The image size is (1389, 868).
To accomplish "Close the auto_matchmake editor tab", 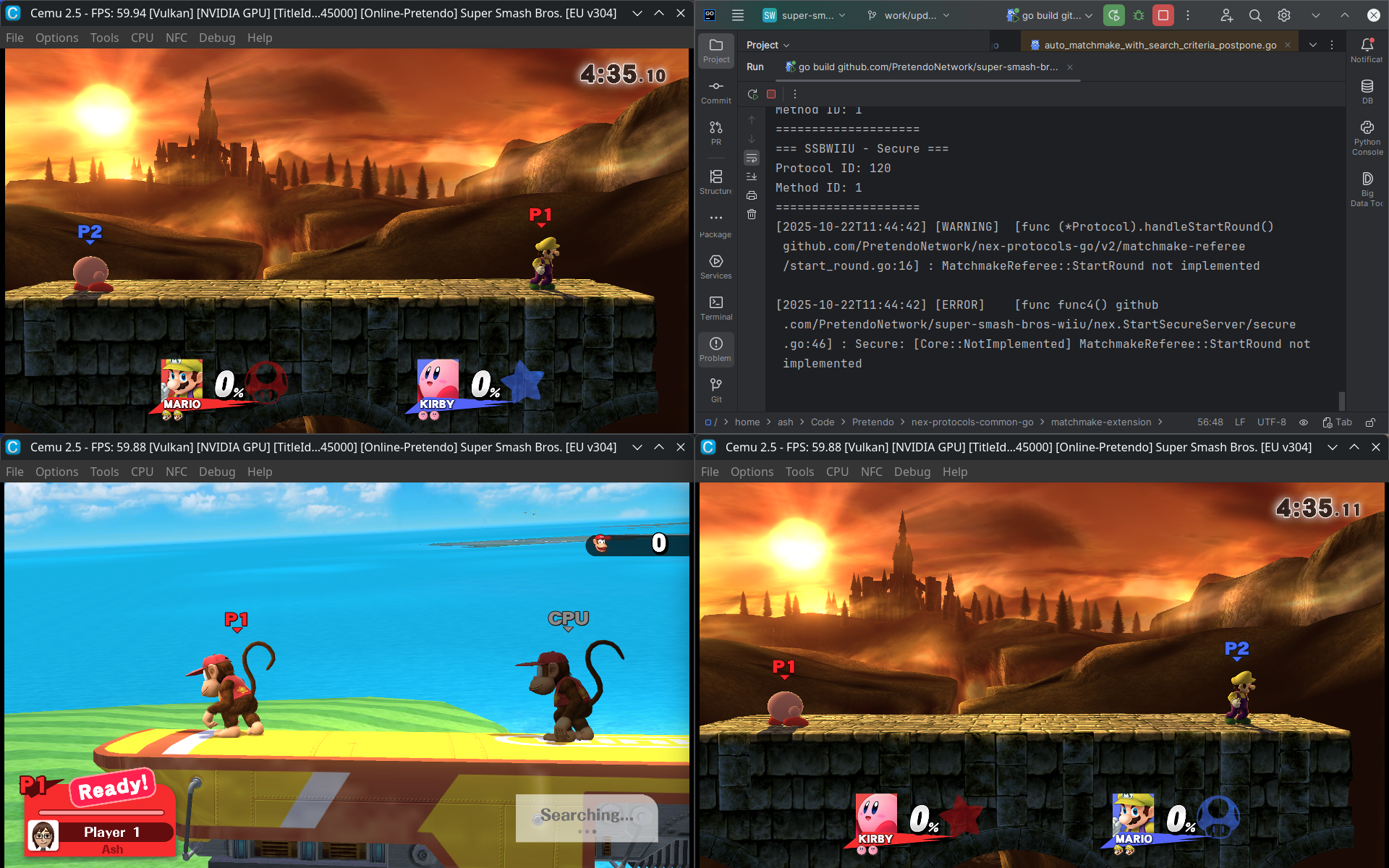I will (1288, 45).
